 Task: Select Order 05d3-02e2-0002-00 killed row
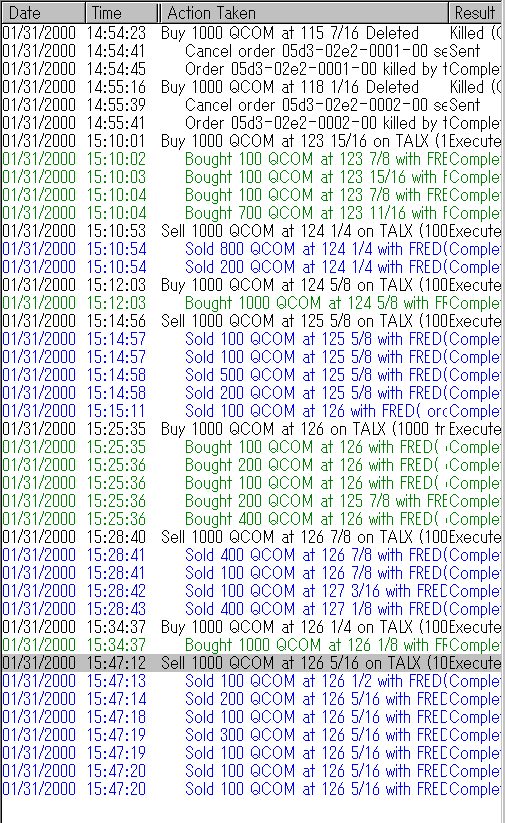[x=252, y=123]
